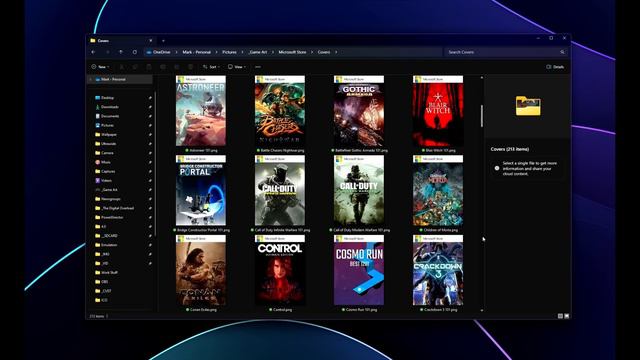Refresh the Covers folder view
Viewport: 640px width, 360px height.
coord(135,52)
